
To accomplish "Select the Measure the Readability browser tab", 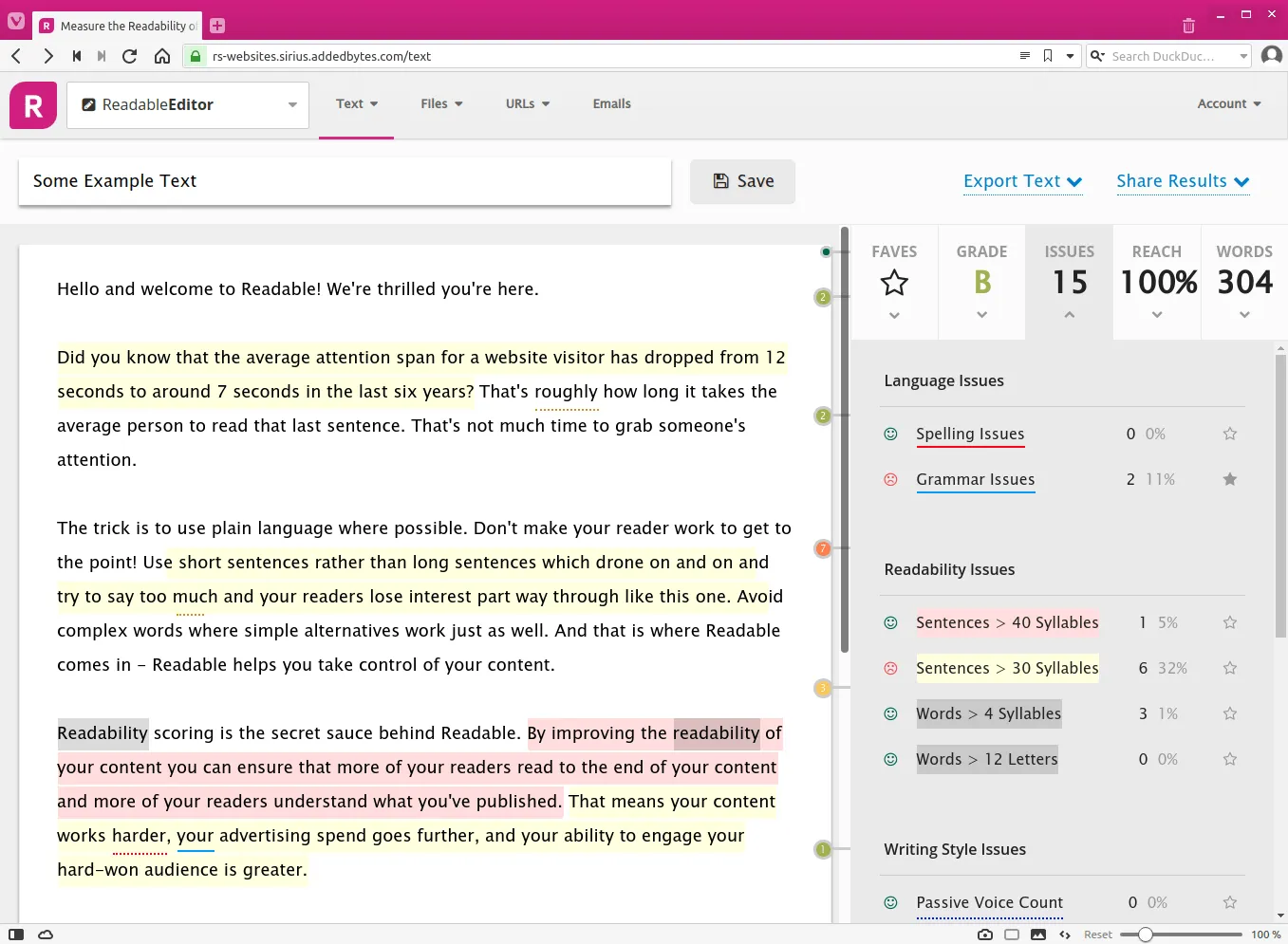I will point(119,26).
